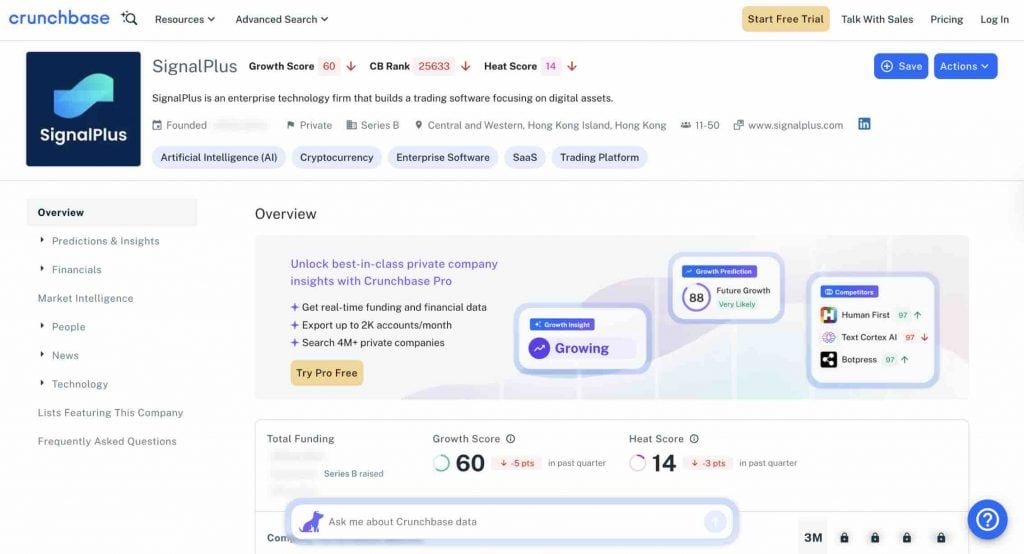Click Log In link
Screen dimensions: 1024x554
coord(994,20)
